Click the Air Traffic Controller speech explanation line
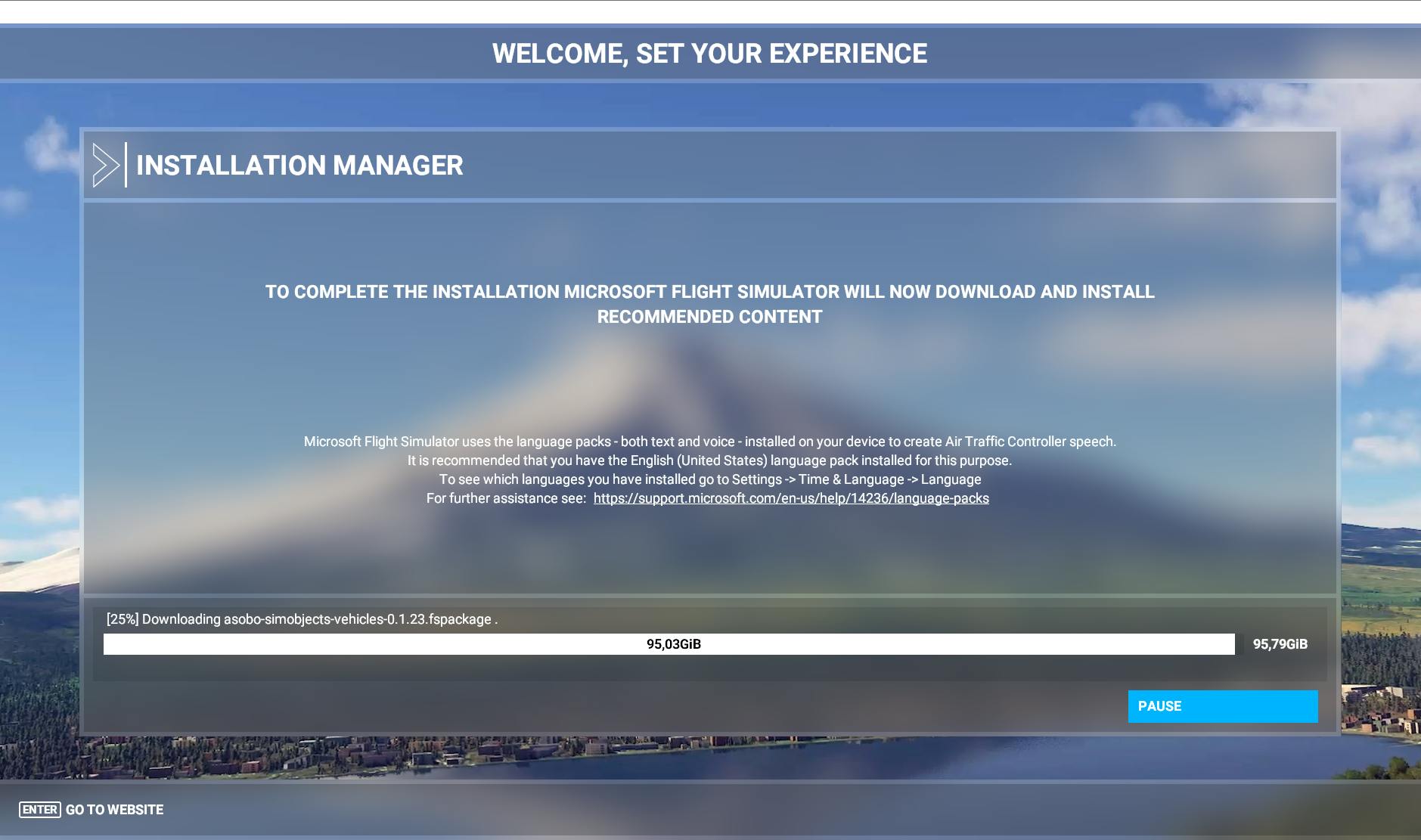The image size is (1421, 840). pyautogui.click(x=709, y=441)
